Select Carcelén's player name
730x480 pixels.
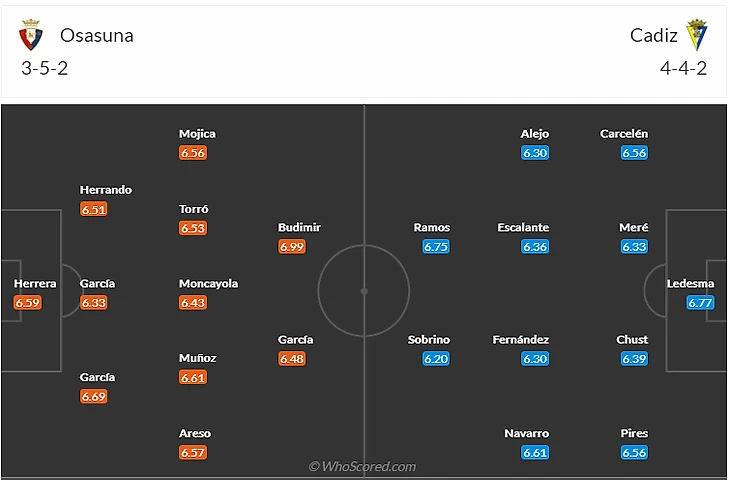(624, 134)
